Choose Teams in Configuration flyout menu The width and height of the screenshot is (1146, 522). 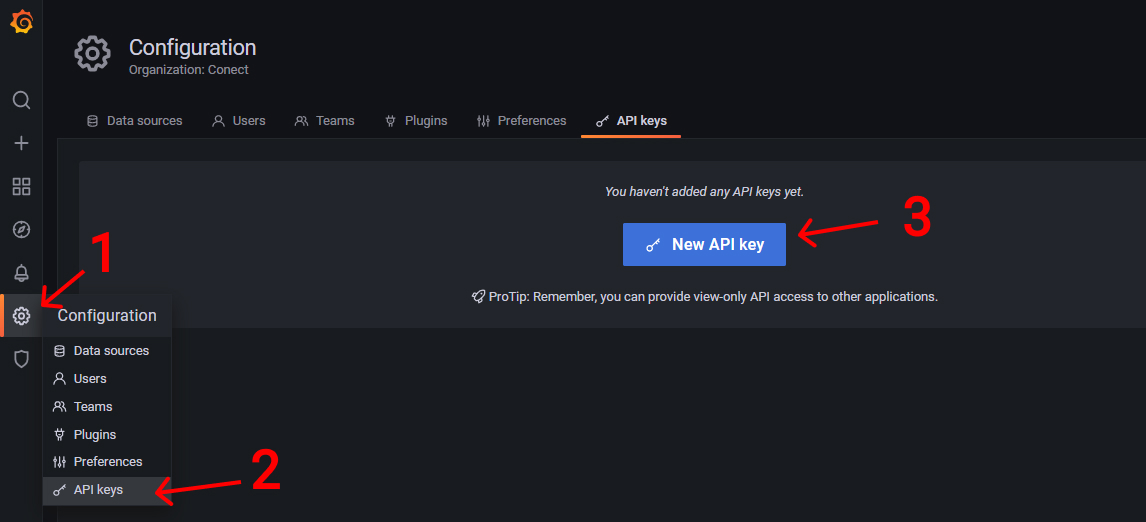[x=107, y=406]
